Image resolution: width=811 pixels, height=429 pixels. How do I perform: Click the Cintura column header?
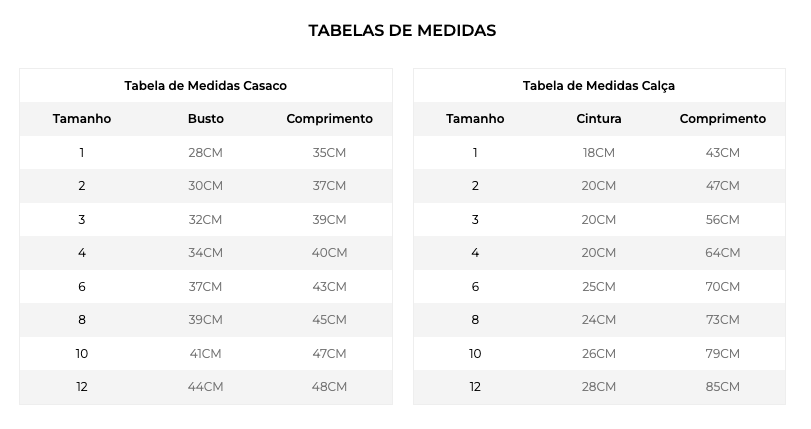pyautogui.click(x=598, y=119)
